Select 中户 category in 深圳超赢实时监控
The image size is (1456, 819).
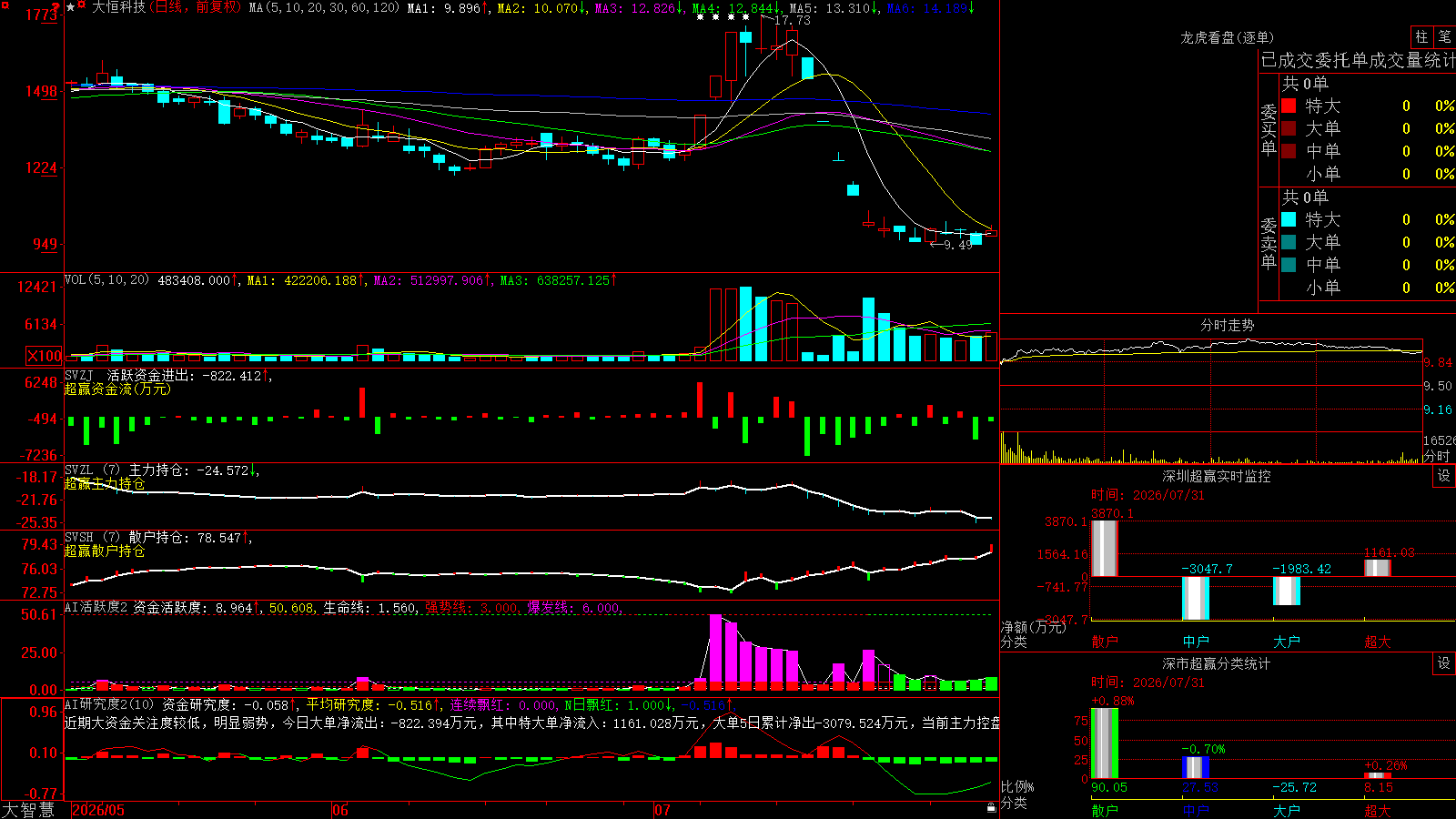(x=1196, y=642)
